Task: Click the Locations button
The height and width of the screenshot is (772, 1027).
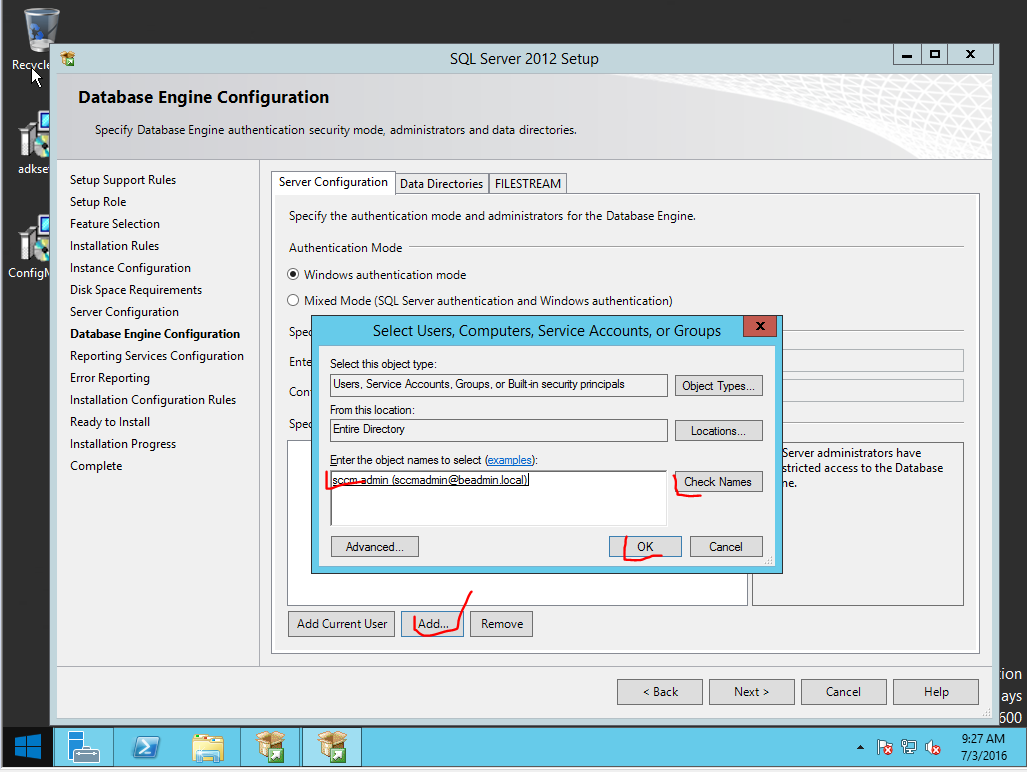Action: (719, 431)
